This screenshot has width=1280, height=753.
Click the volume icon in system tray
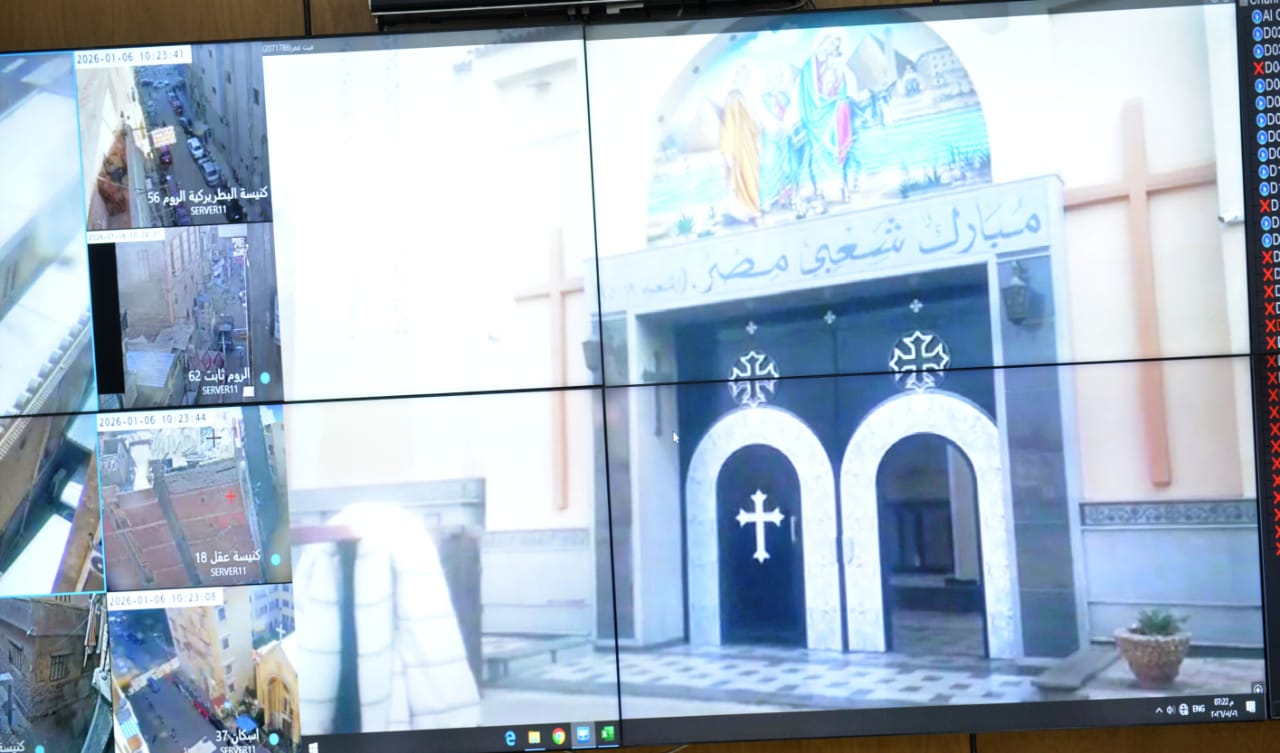pyautogui.click(x=1171, y=709)
